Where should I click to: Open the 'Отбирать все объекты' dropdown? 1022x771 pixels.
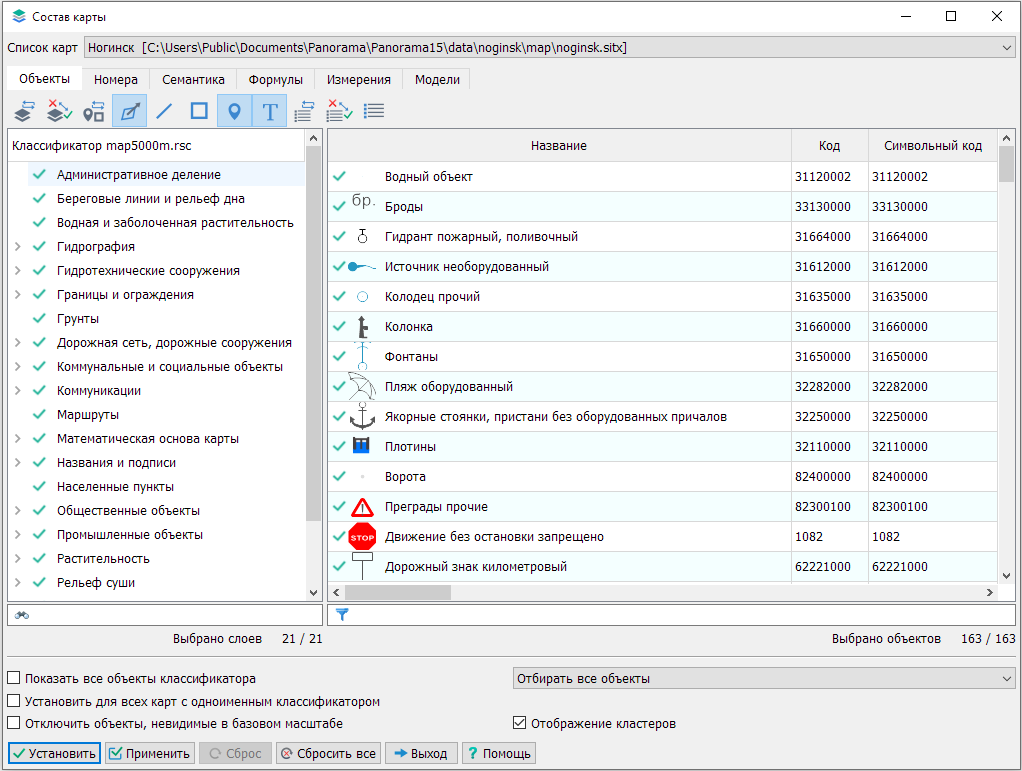coord(764,679)
